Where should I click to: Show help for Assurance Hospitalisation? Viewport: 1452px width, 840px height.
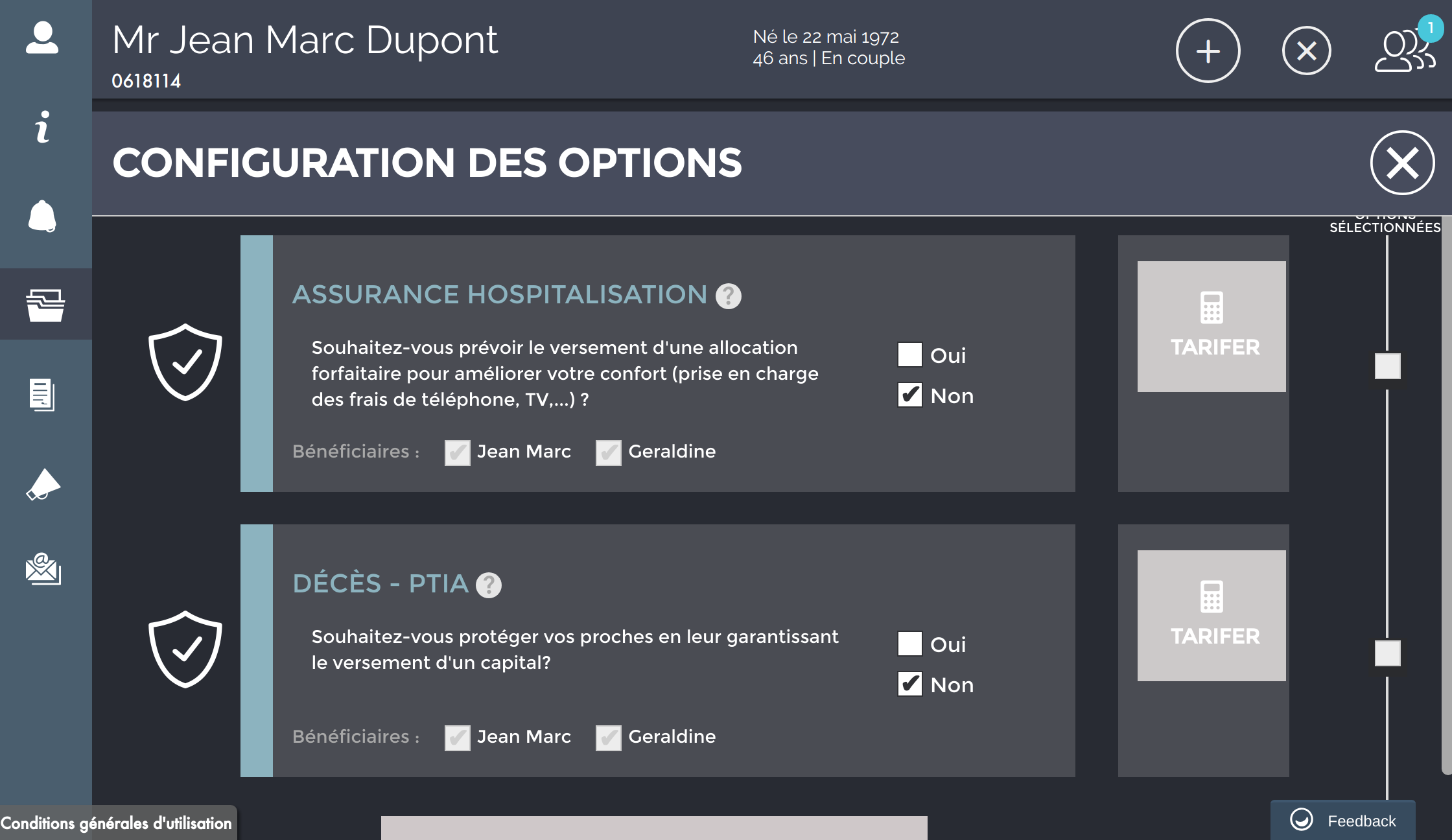coord(729,296)
